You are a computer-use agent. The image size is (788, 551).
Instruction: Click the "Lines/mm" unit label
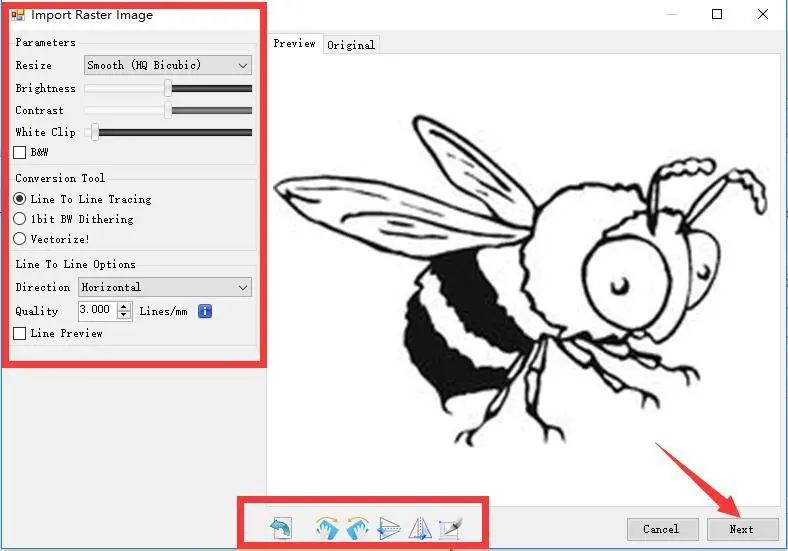[x=163, y=311]
